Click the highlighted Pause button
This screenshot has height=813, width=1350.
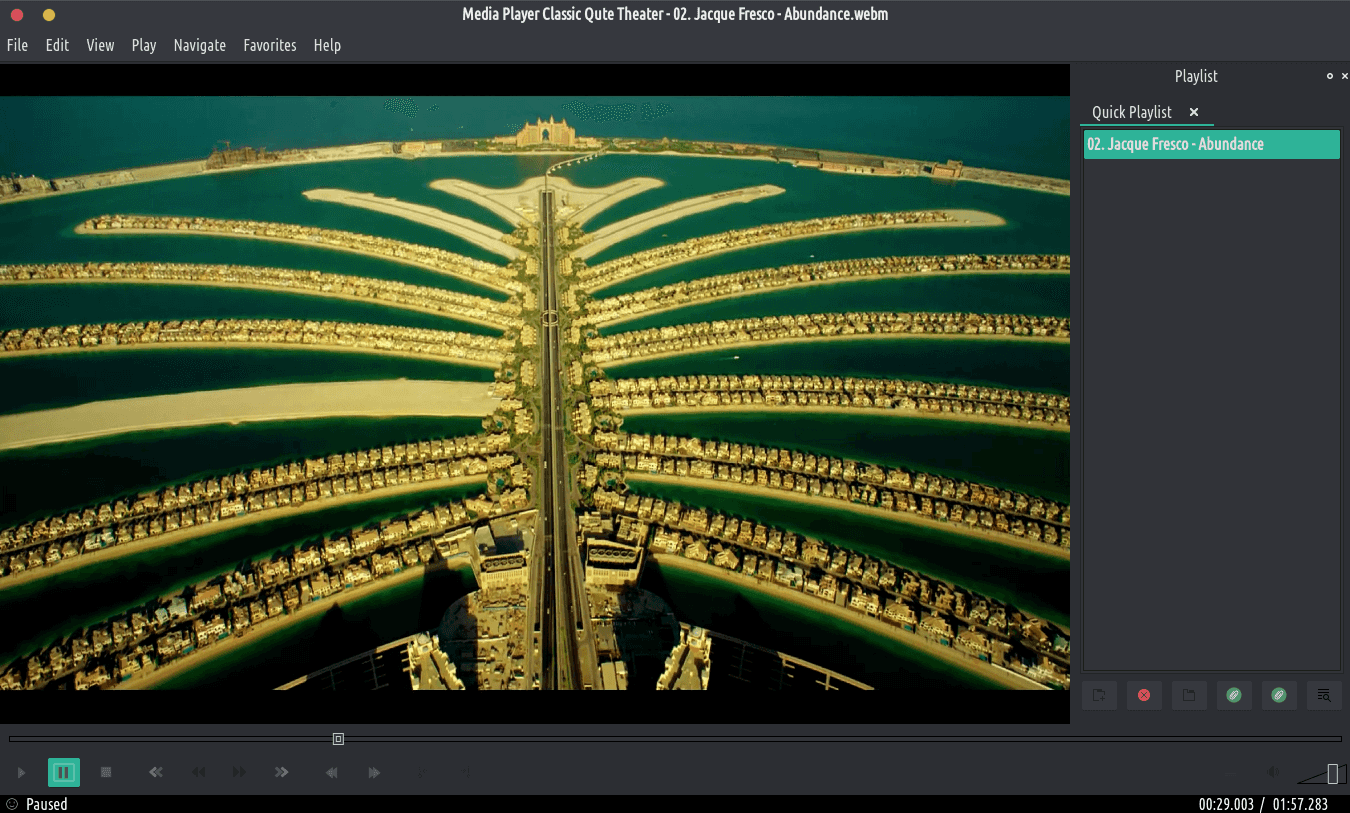[x=63, y=772]
